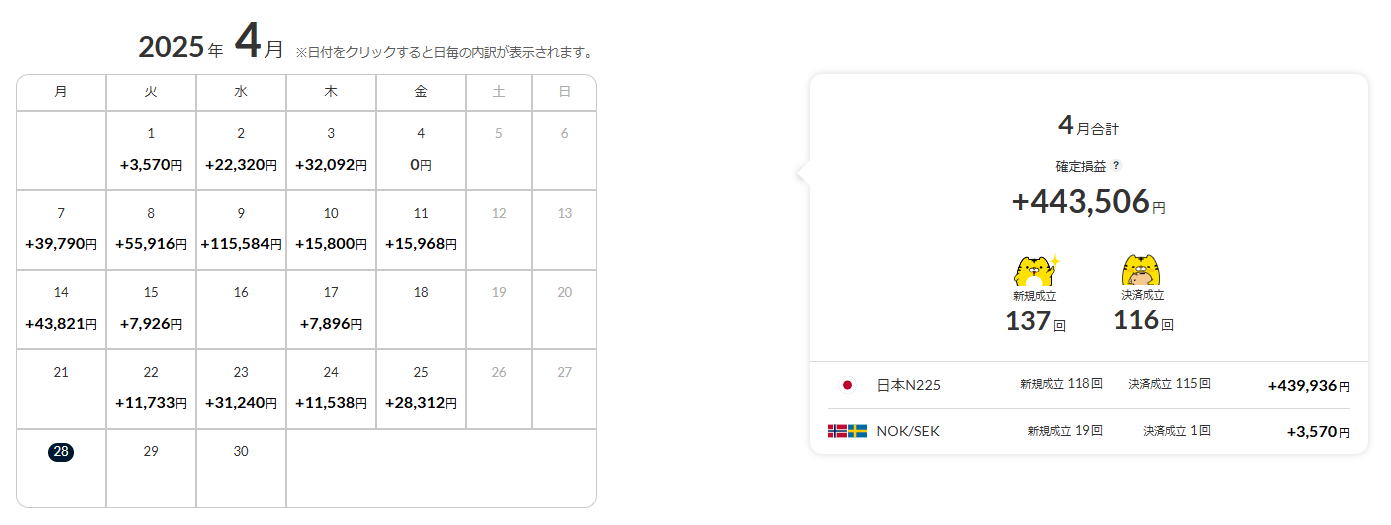Open April 3 breakdown showing +32,092円

[x=331, y=150]
